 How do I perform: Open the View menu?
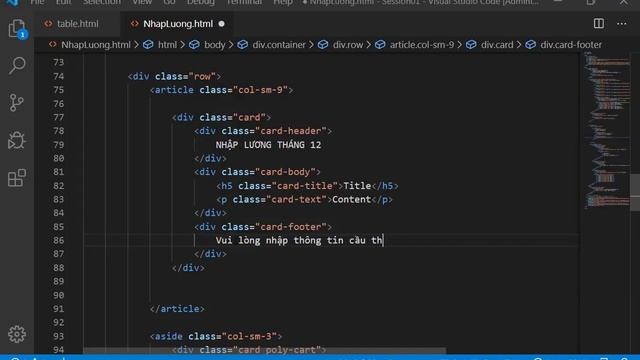point(142,2)
